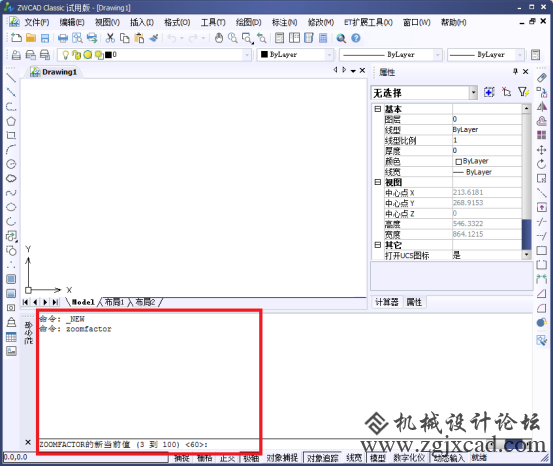Select the Revision Cloud tool

click(x=11, y=178)
